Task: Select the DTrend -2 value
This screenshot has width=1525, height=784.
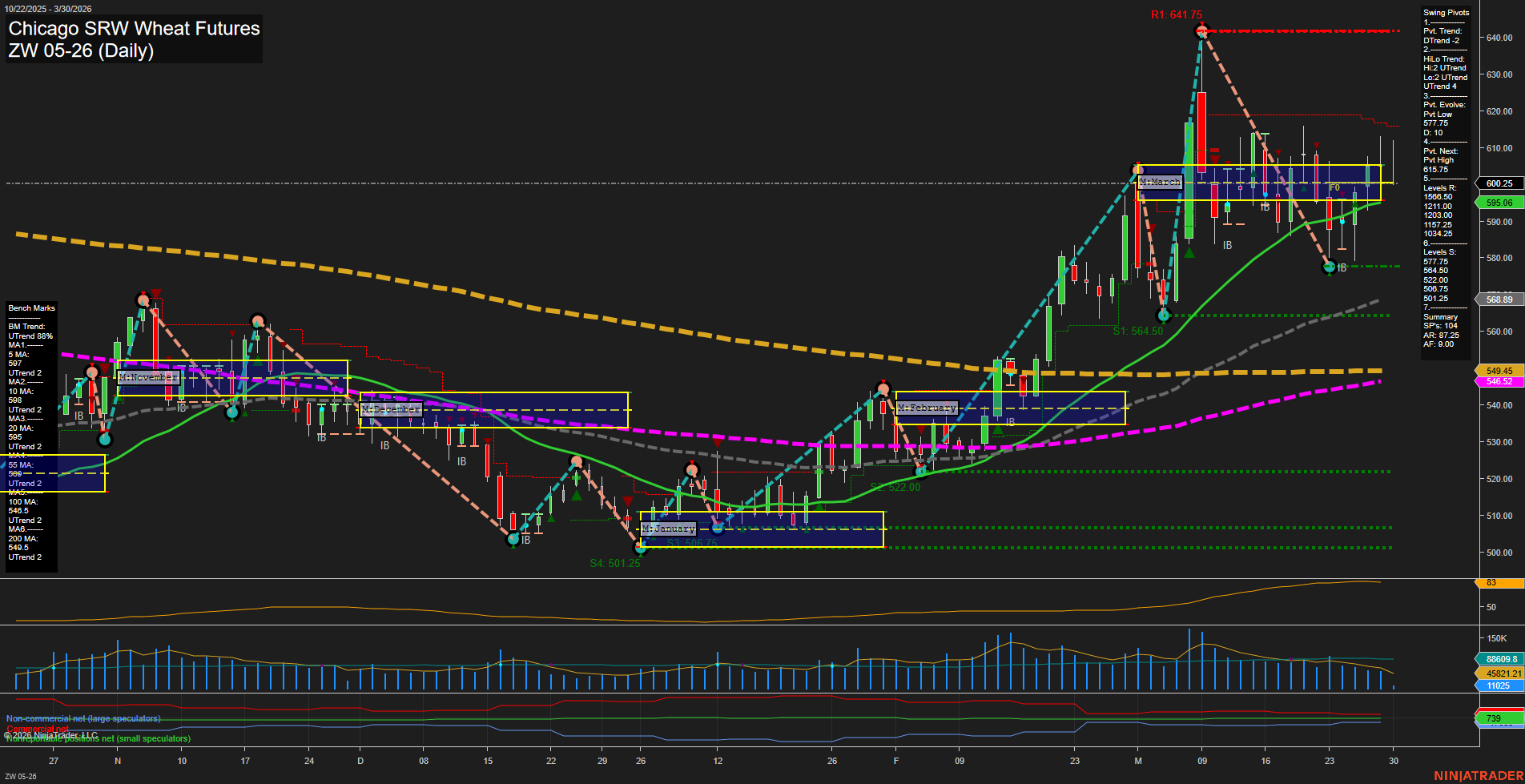Action: [1442, 41]
